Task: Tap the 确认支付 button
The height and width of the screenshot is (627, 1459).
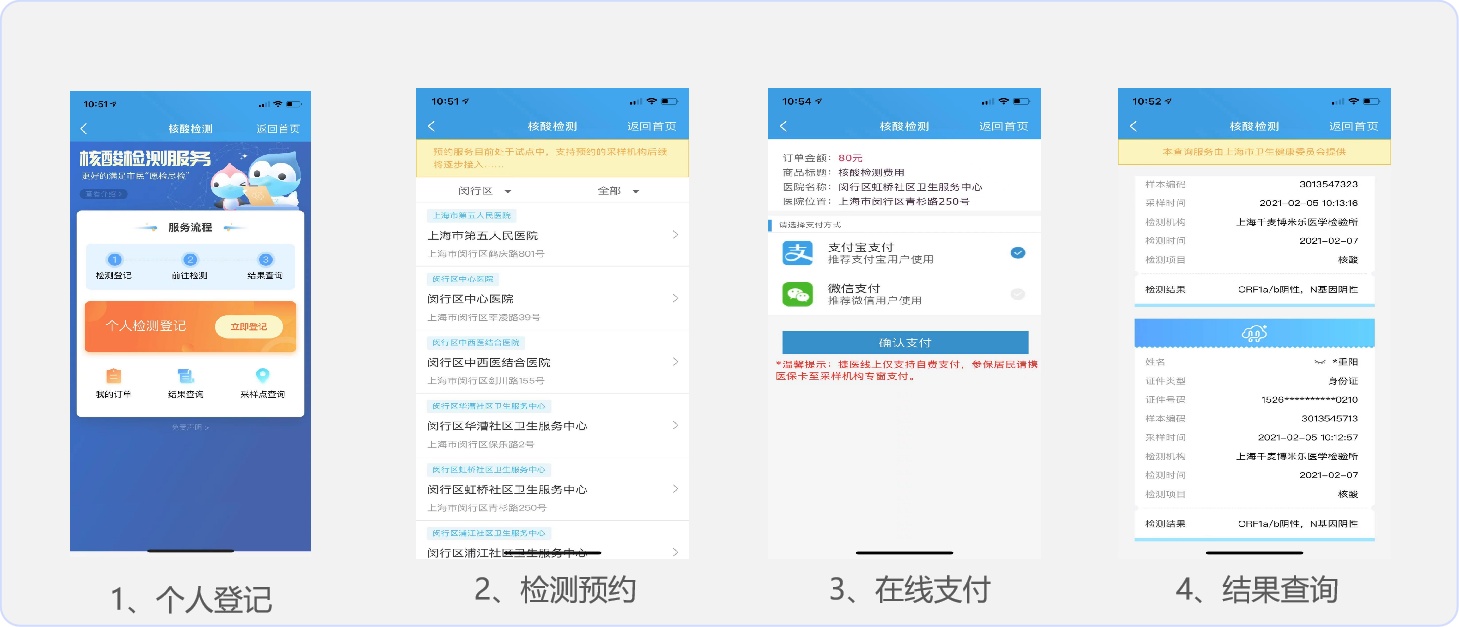Action: click(x=905, y=342)
